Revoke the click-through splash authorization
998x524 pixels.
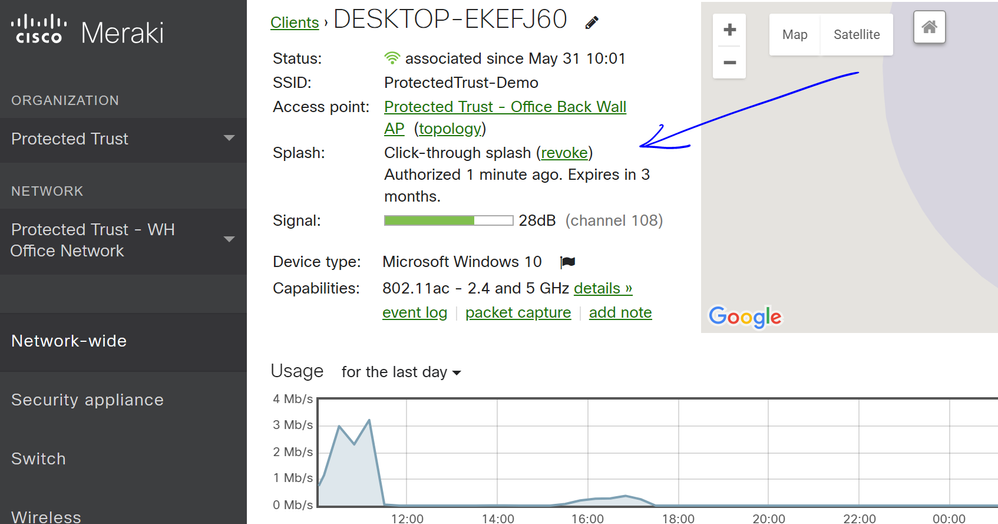click(x=564, y=153)
